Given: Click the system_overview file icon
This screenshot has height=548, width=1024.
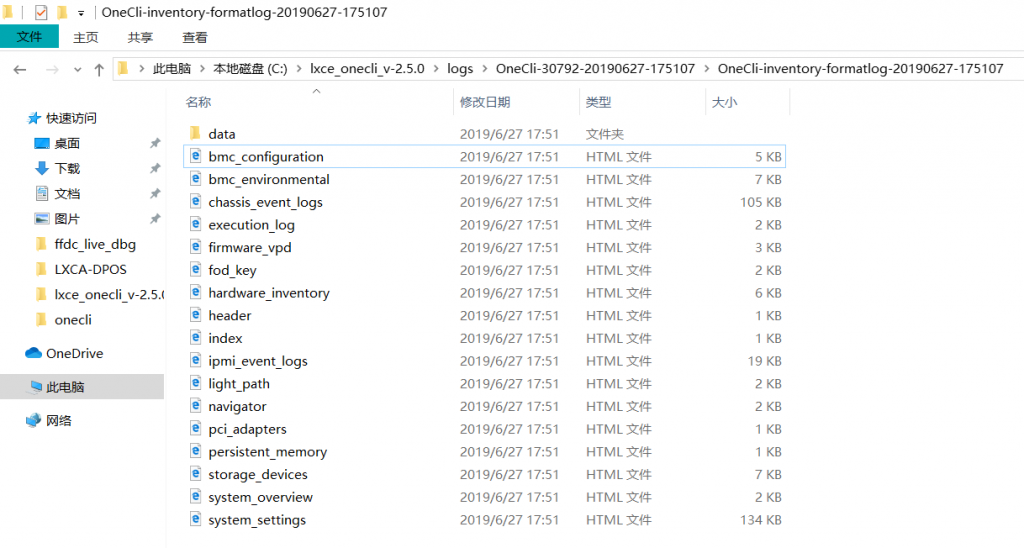Looking at the screenshot, I should [x=195, y=496].
